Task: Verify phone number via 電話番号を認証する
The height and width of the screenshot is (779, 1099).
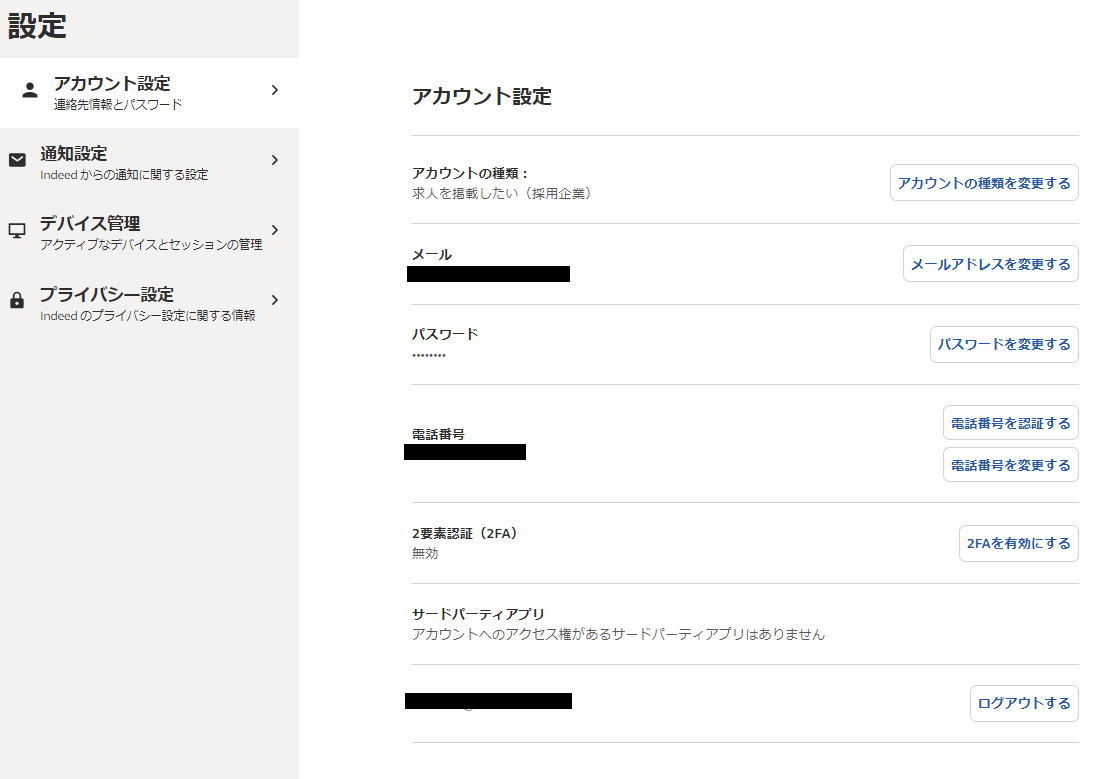Action: (x=1011, y=422)
